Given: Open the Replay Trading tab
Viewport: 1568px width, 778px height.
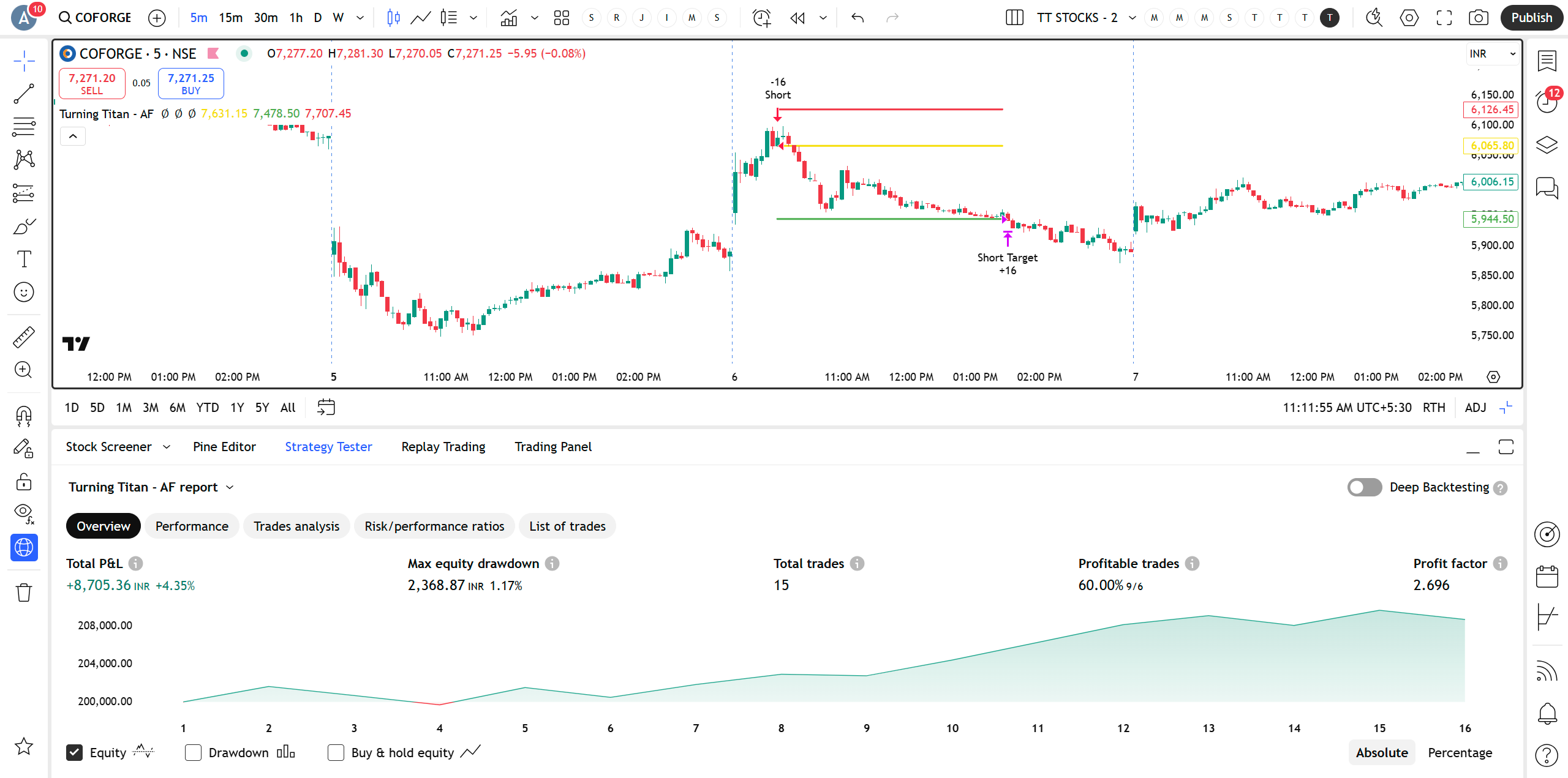Looking at the screenshot, I should [x=443, y=447].
